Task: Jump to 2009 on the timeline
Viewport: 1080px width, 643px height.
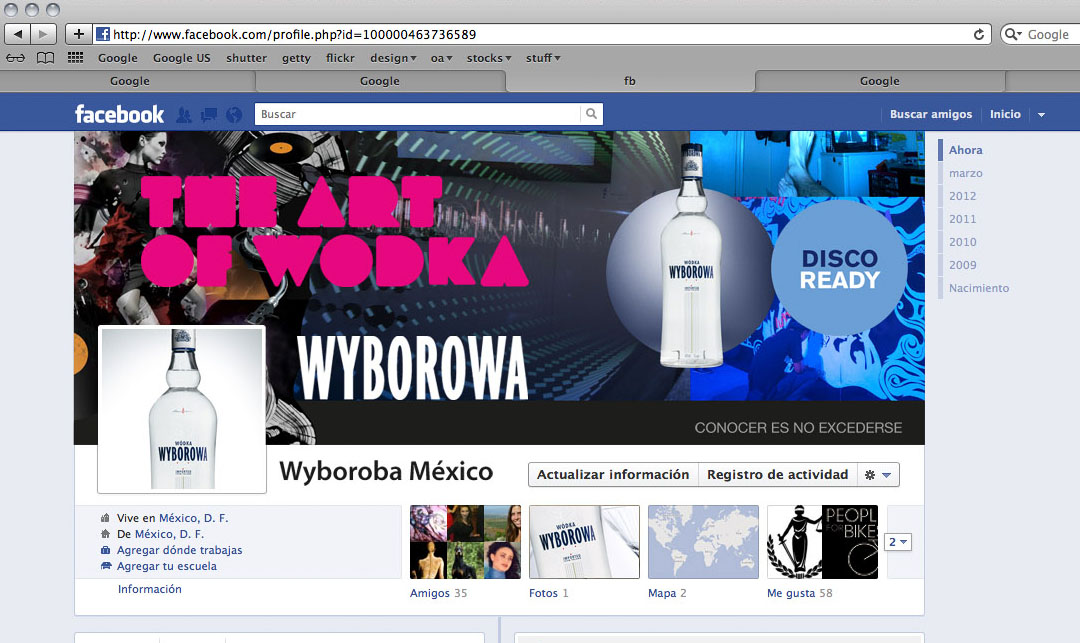Action: (x=962, y=265)
